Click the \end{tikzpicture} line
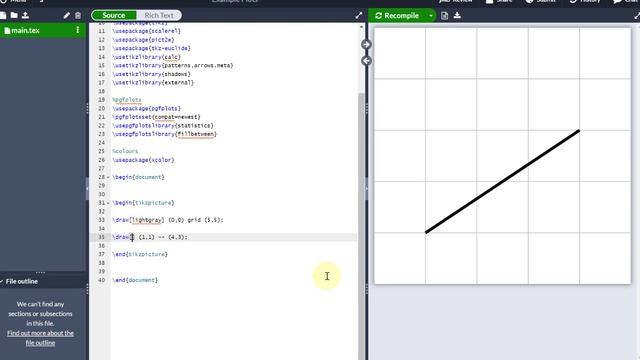Image resolution: width=640 pixels, height=360 pixels. pyautogui.click(x=140, y=254)
